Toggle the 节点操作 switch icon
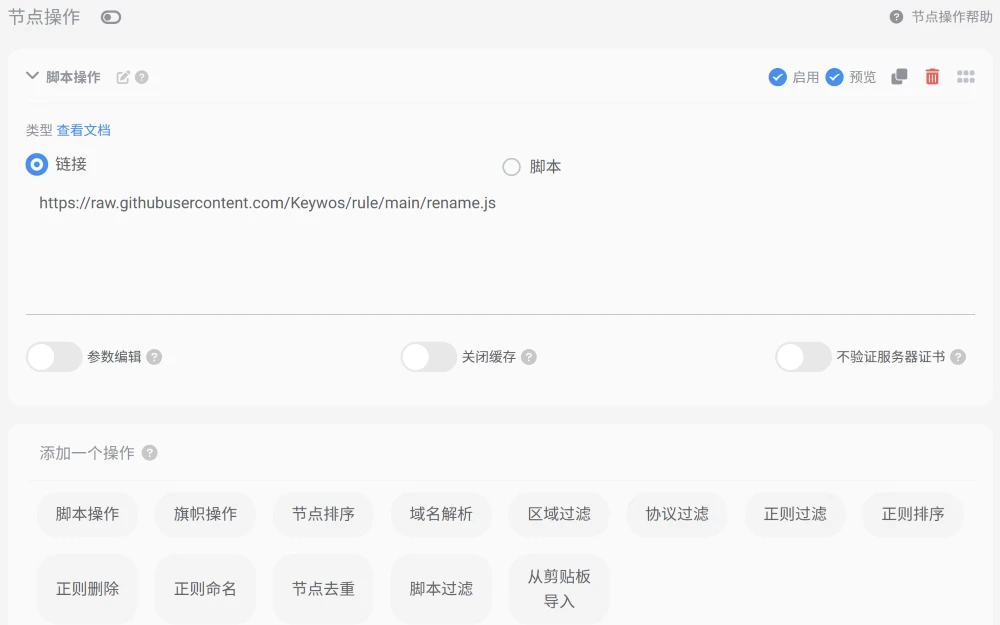Viewport: 1000px width, 625px height. coord(111,17)
